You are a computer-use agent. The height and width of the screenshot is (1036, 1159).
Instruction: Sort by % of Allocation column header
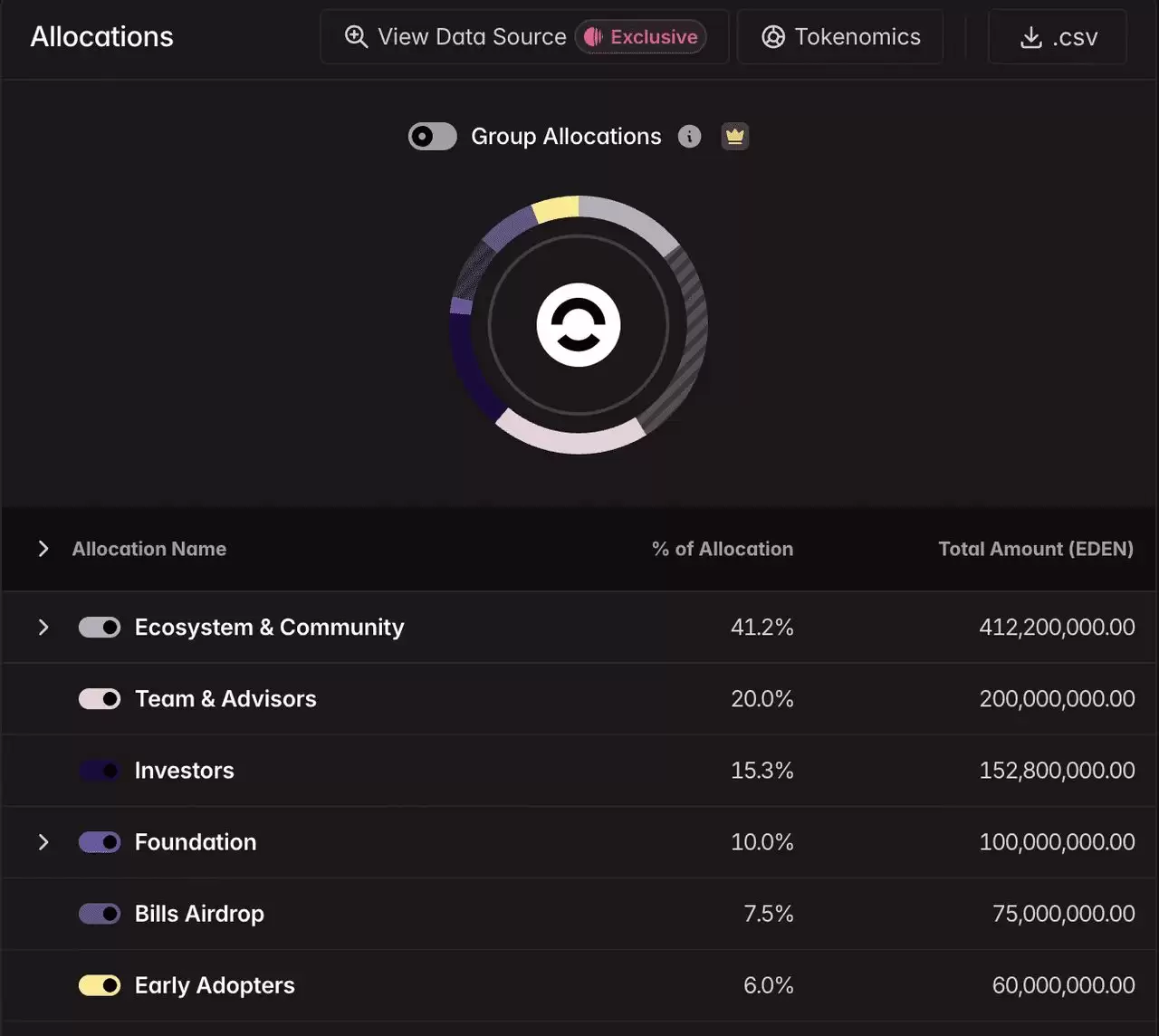click(x=723, y=549)
